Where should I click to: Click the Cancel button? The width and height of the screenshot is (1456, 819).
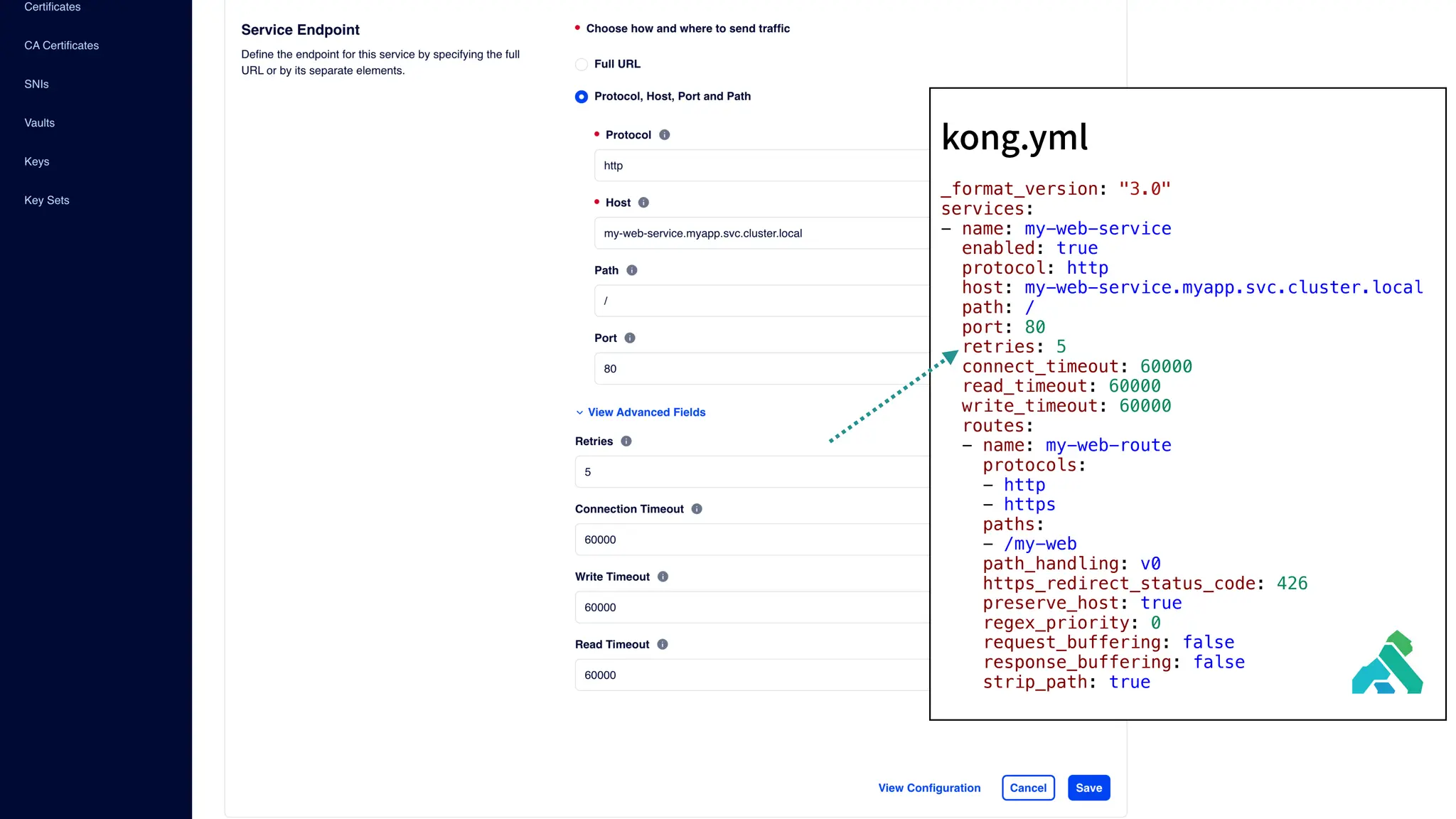click(x=1028, y=788)
